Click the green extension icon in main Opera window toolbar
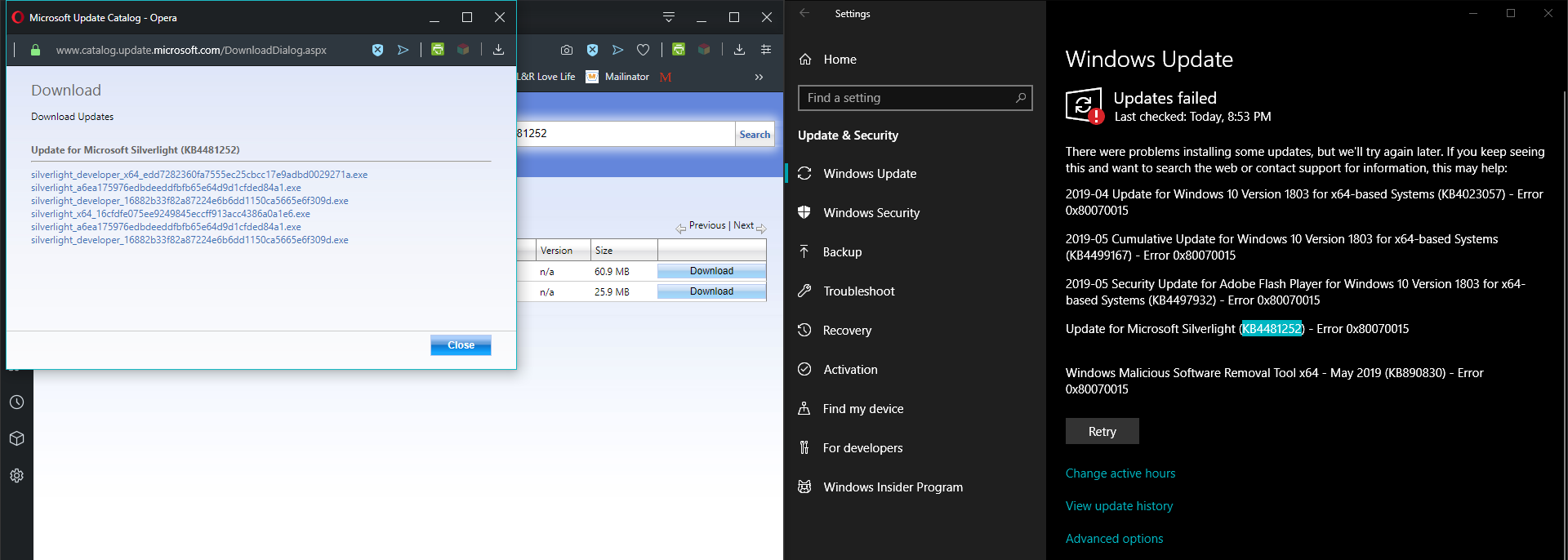The width and height of the screenshot is (1568, 560). click(x=679, y=50)
